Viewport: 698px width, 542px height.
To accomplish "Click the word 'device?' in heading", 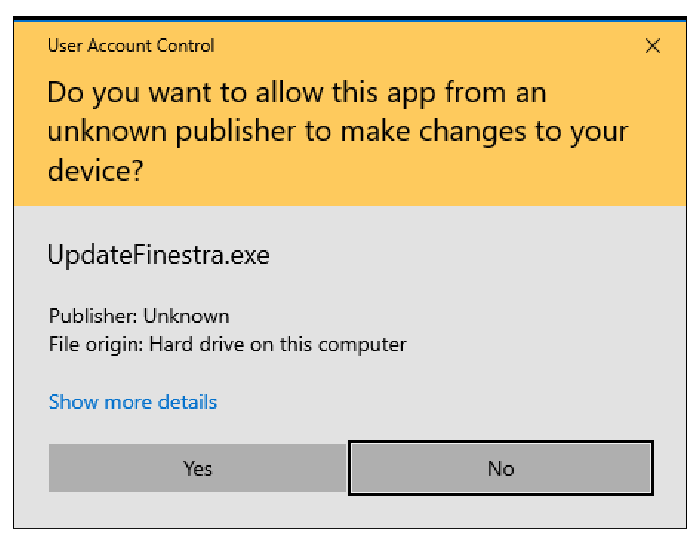I will [x=96, y=170].
